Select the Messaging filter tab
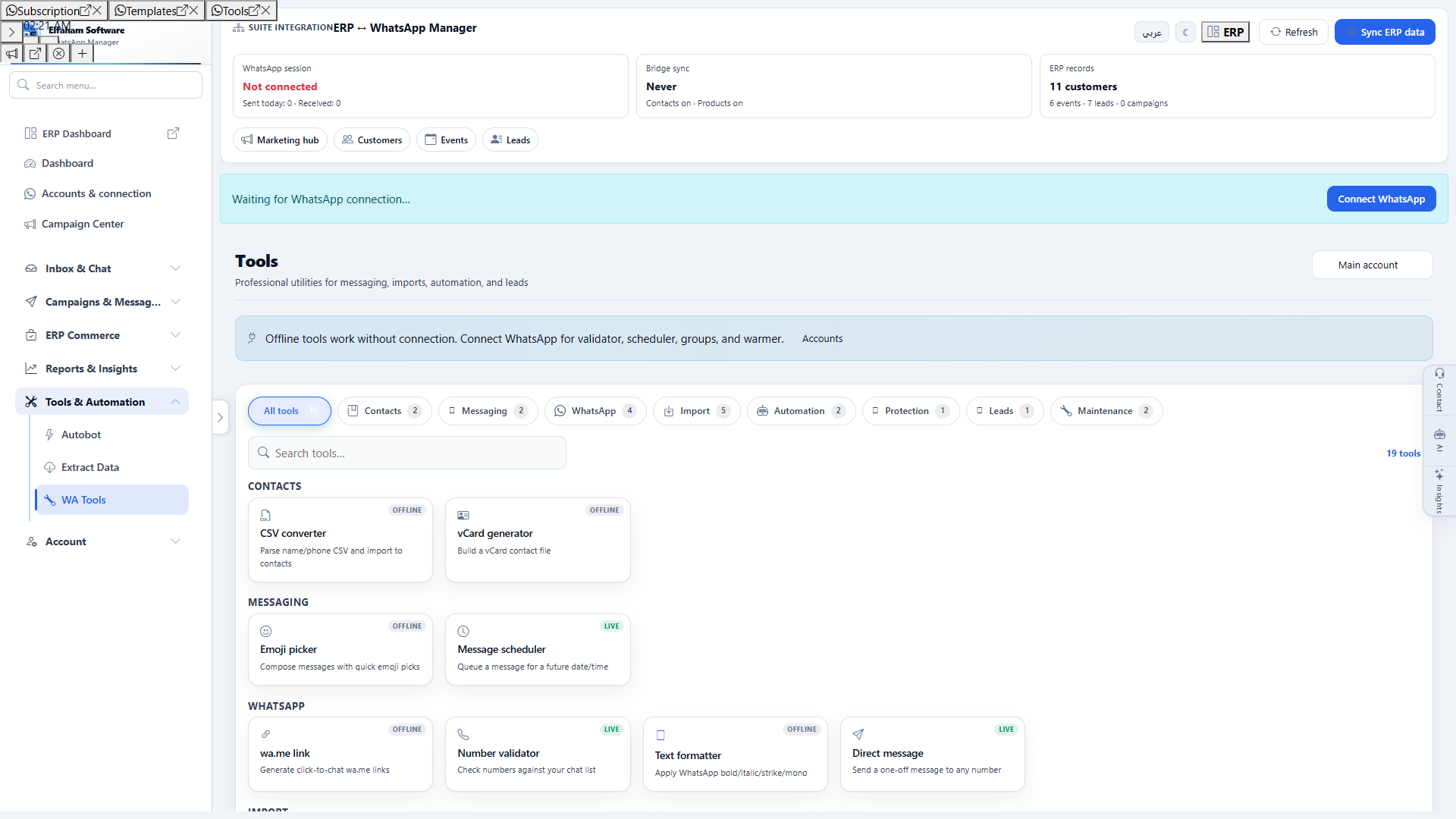The width and height of the screenshot is (1456, 819). [x=488, y=411]
